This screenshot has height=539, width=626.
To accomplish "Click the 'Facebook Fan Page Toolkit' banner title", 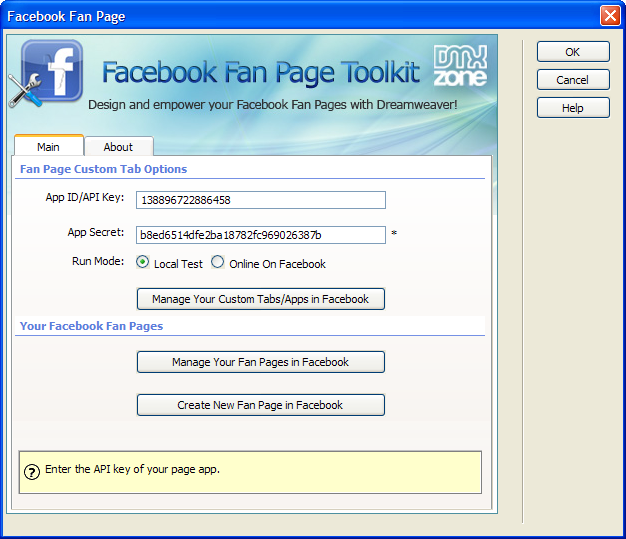I will click(261, 73).
